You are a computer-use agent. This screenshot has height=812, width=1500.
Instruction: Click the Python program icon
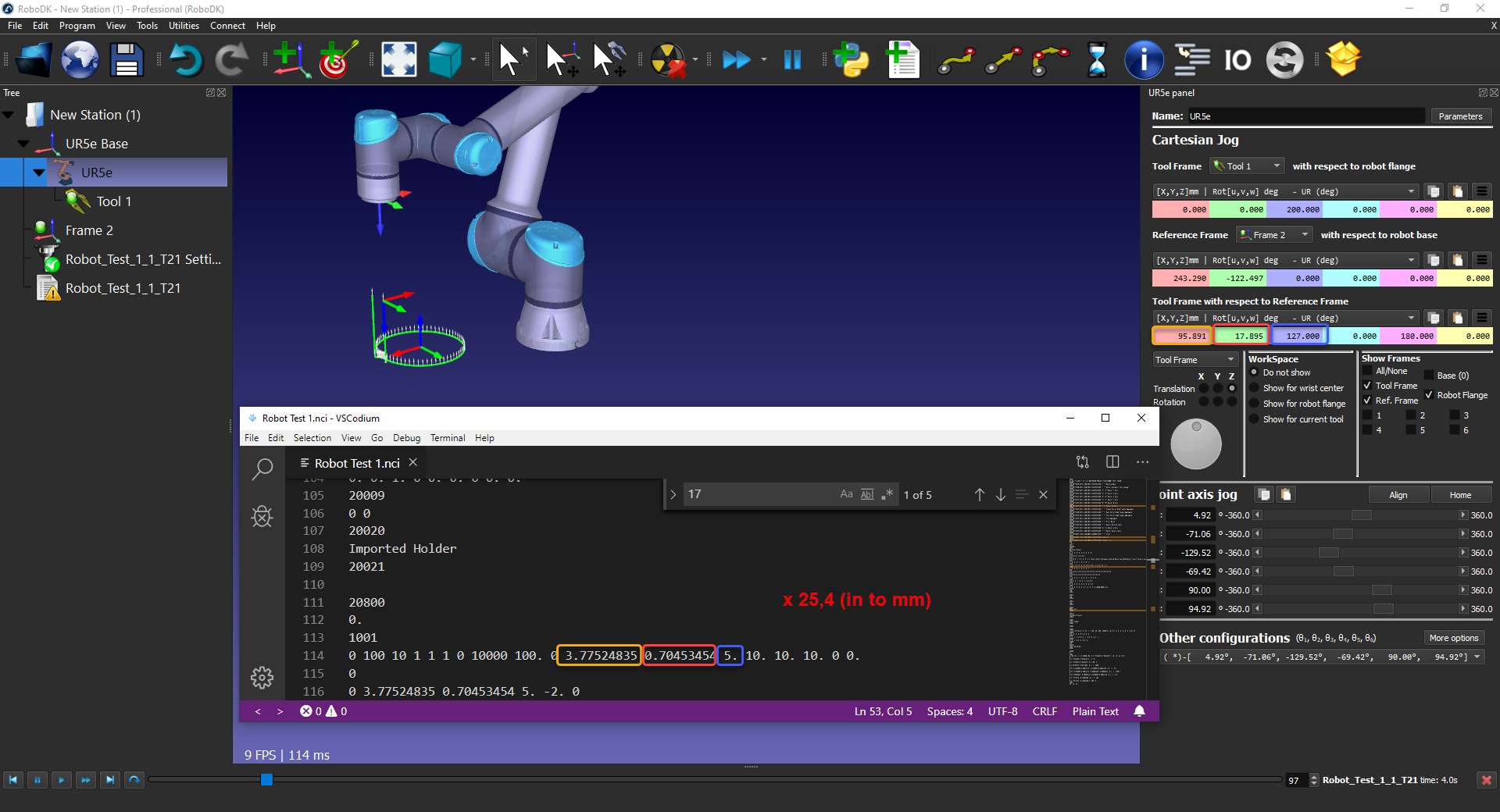pyautogui.click(x=852, y=60)
